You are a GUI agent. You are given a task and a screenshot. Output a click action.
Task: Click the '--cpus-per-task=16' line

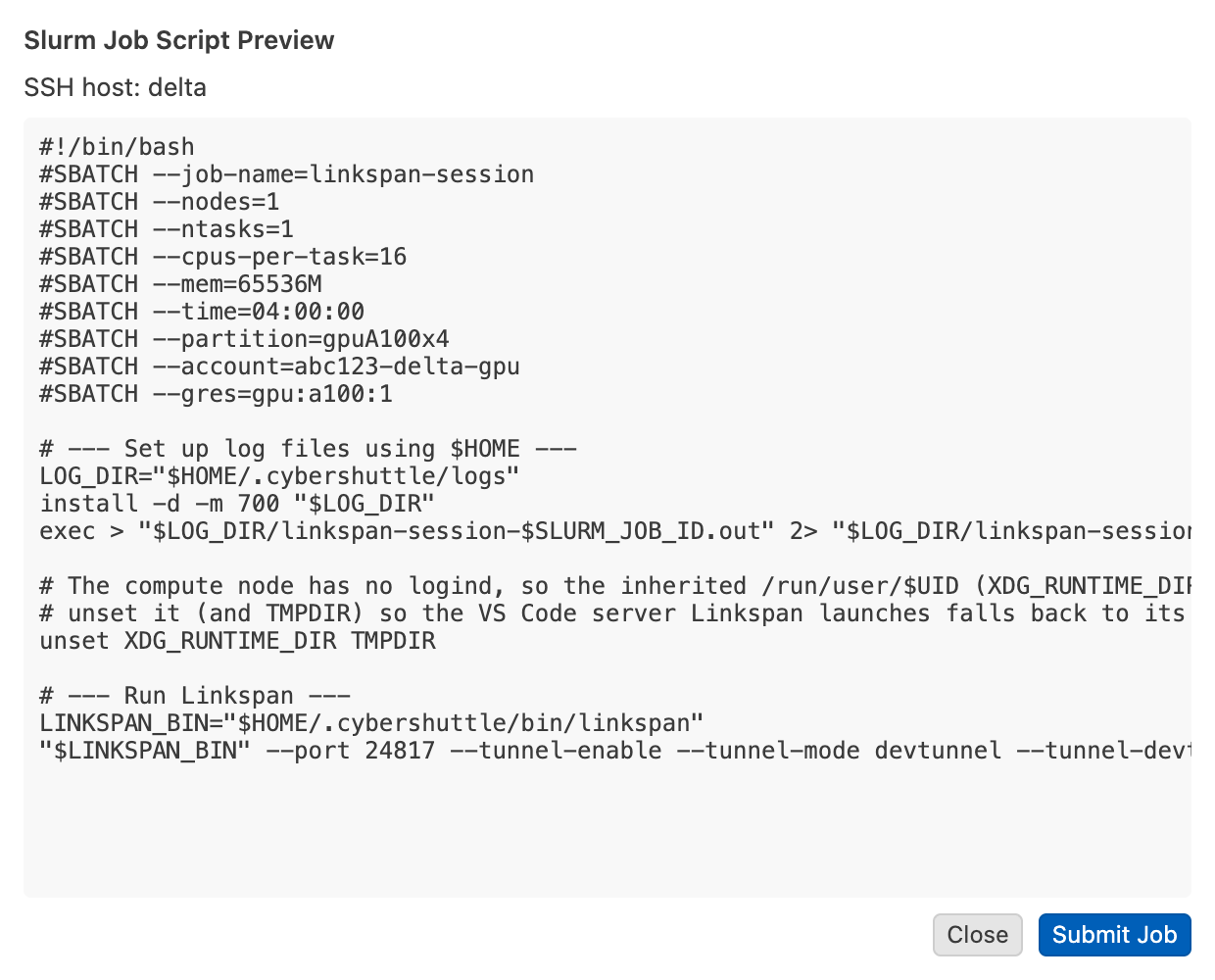[x=223, y=257]
